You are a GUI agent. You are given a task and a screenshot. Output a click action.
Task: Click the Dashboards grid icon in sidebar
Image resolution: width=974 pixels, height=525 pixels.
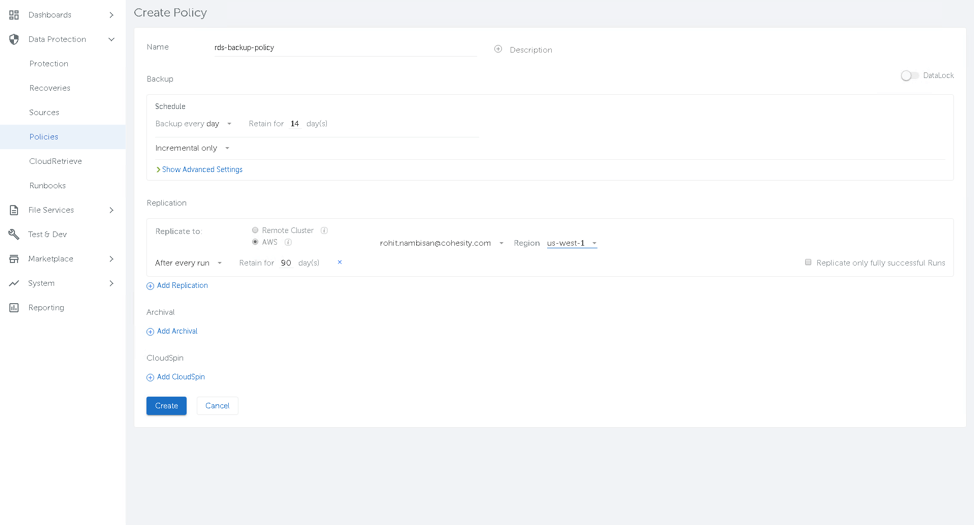(x=14, y=15)
